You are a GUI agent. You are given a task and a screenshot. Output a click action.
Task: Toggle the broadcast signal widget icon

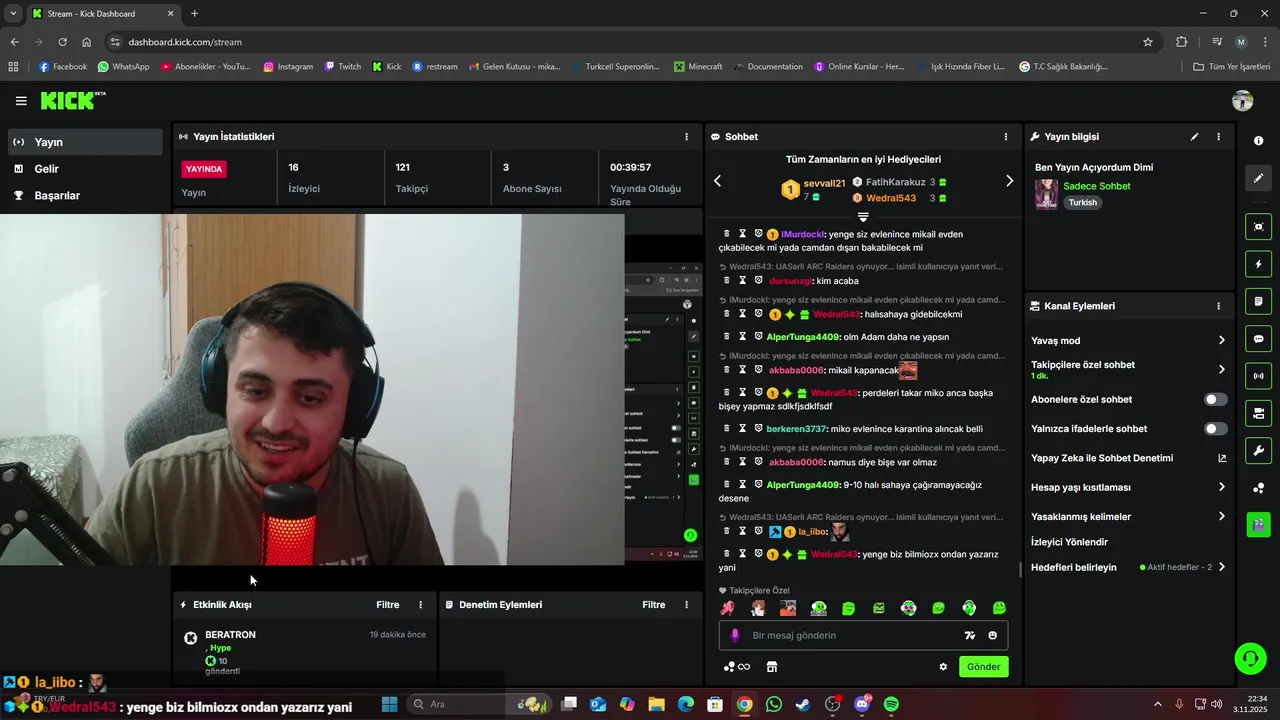pyautogui.click(x=1258, y=376)
